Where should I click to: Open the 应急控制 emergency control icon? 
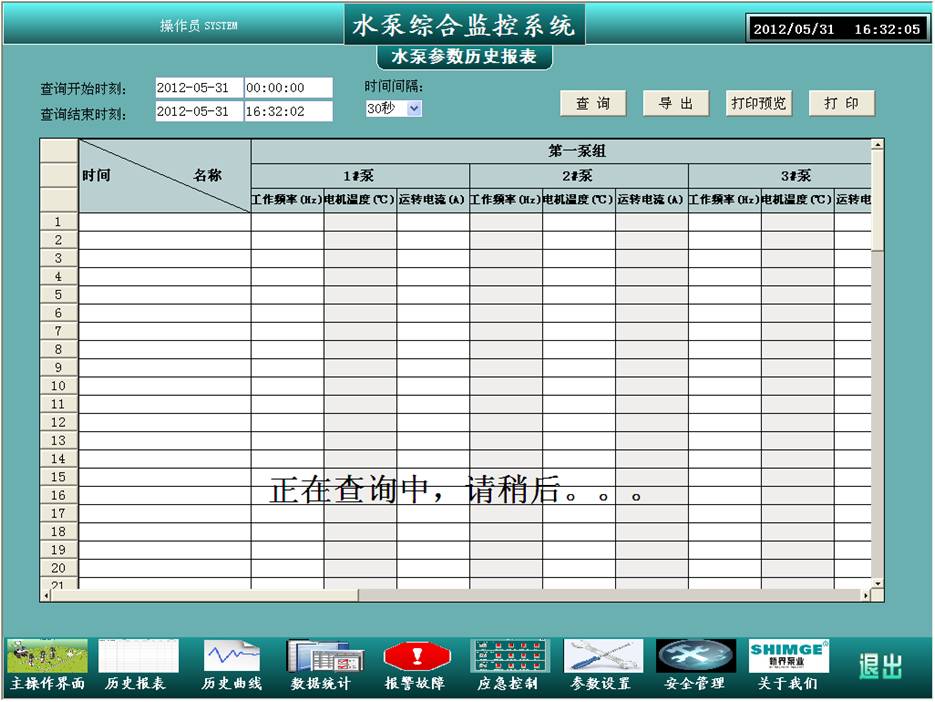509,657
